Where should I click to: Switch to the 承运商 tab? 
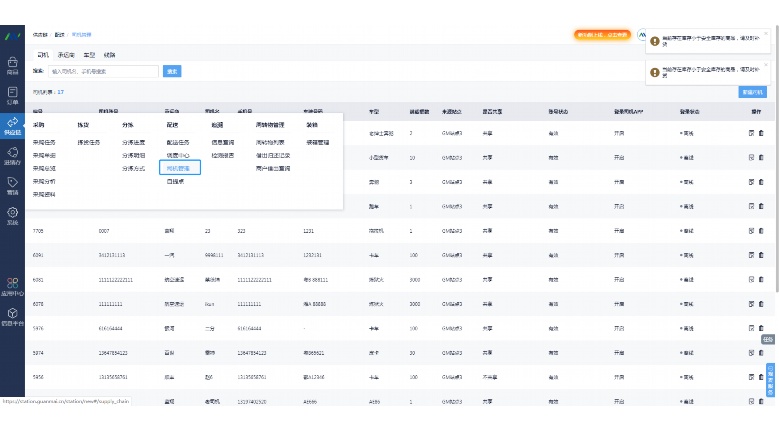tap(66, 55)
